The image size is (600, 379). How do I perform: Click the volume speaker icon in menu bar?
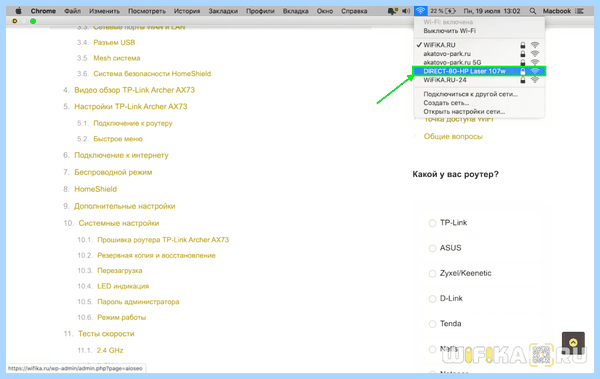[406, 11]
